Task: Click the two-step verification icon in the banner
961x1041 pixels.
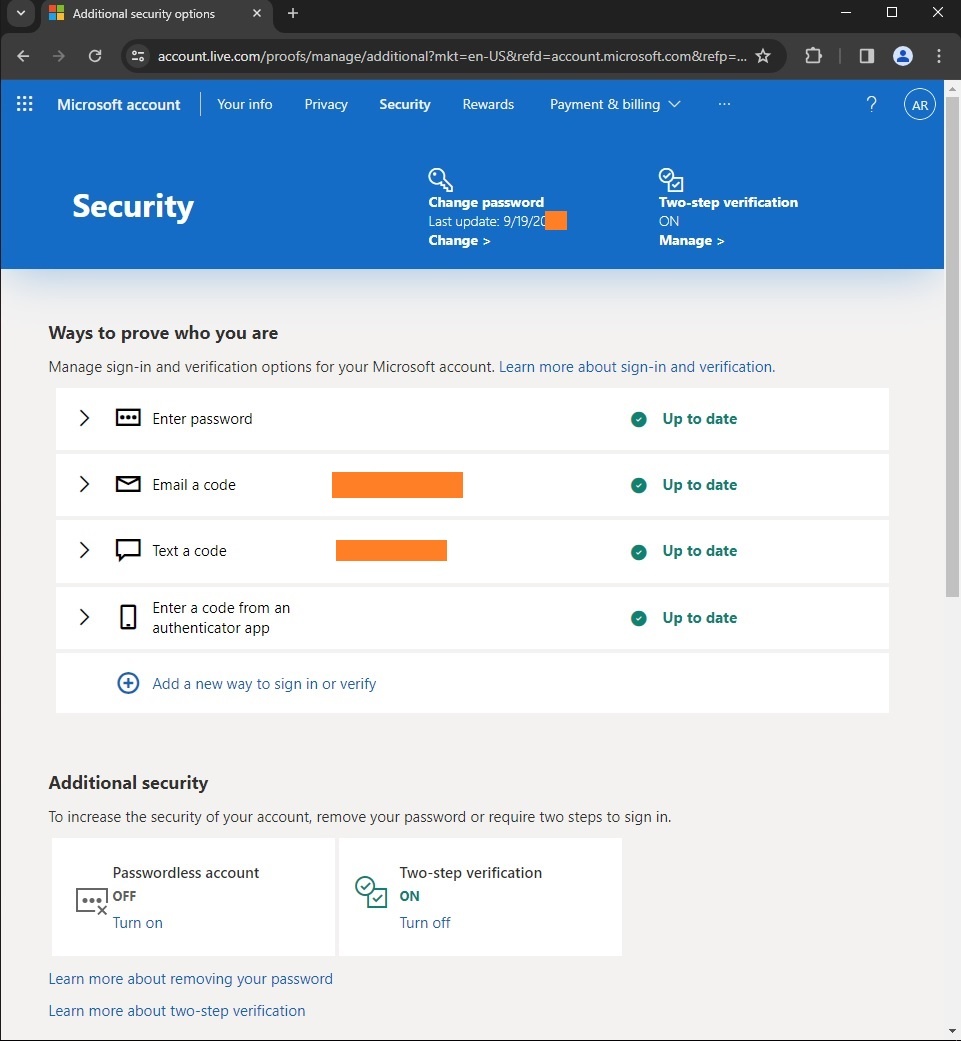Action: tap(671, 179)
